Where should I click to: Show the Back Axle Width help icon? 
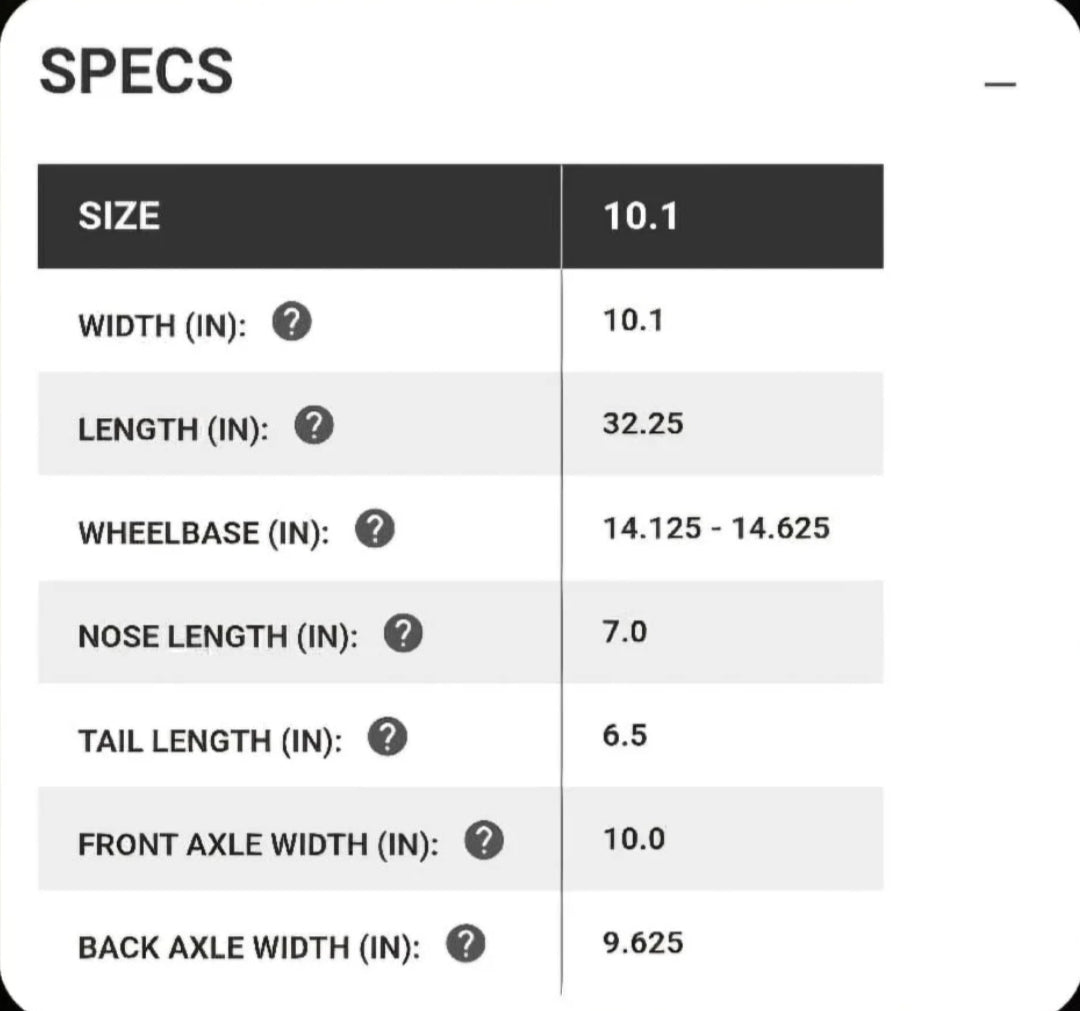coord(466,944)
